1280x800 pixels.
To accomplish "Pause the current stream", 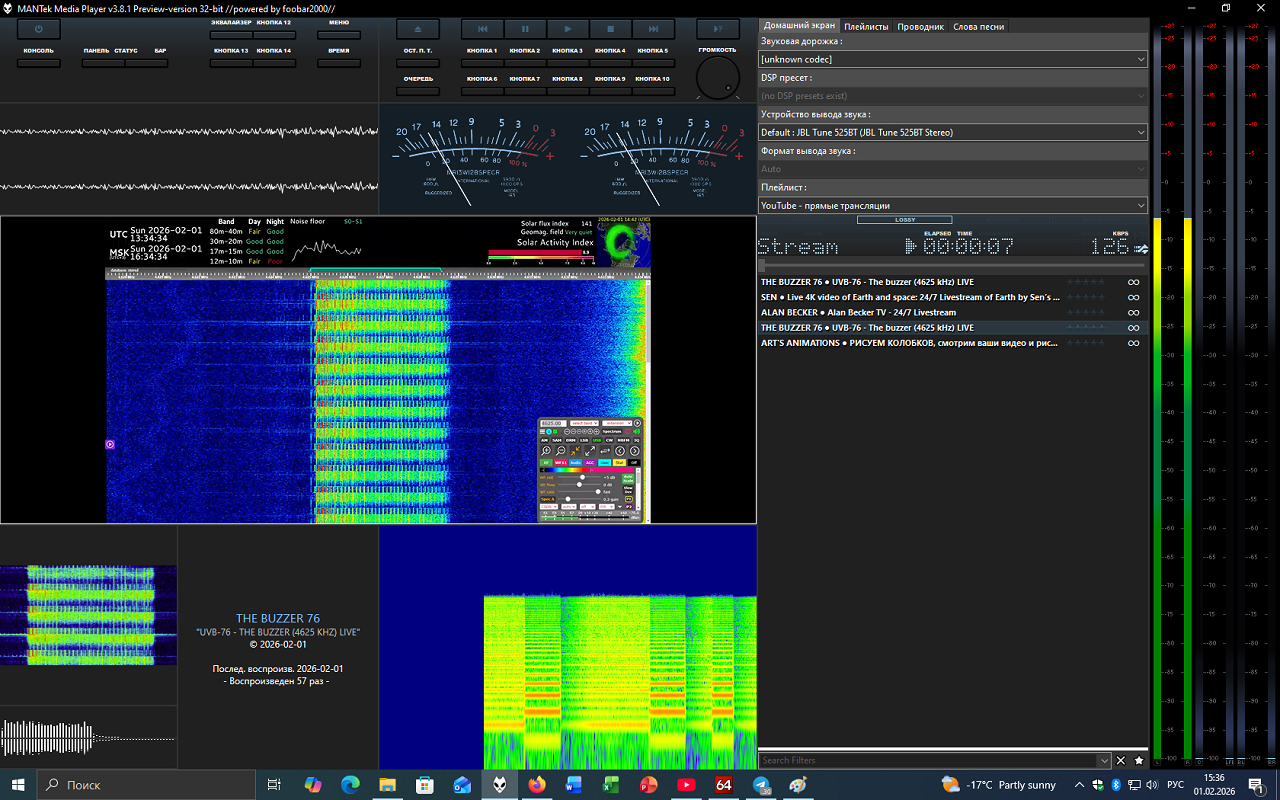I will (525, 29).
